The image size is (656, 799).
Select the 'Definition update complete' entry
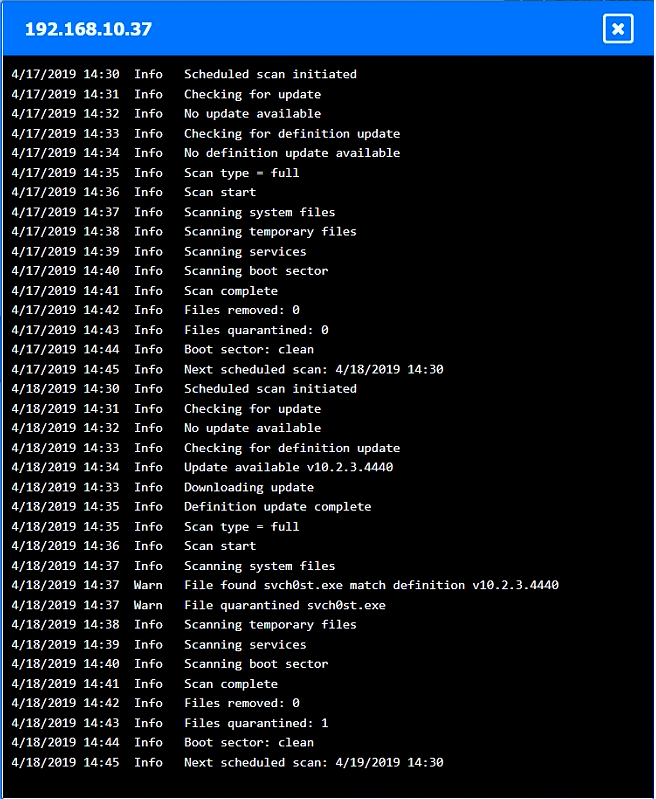(x=277, y=507)
